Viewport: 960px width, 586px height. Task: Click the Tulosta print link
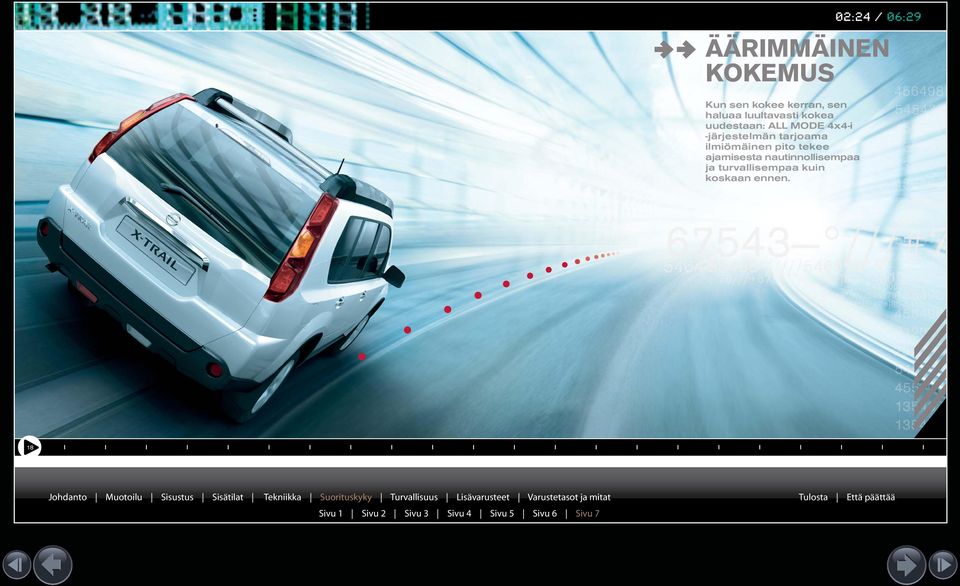pyautogui.click(x=813, y=497)
